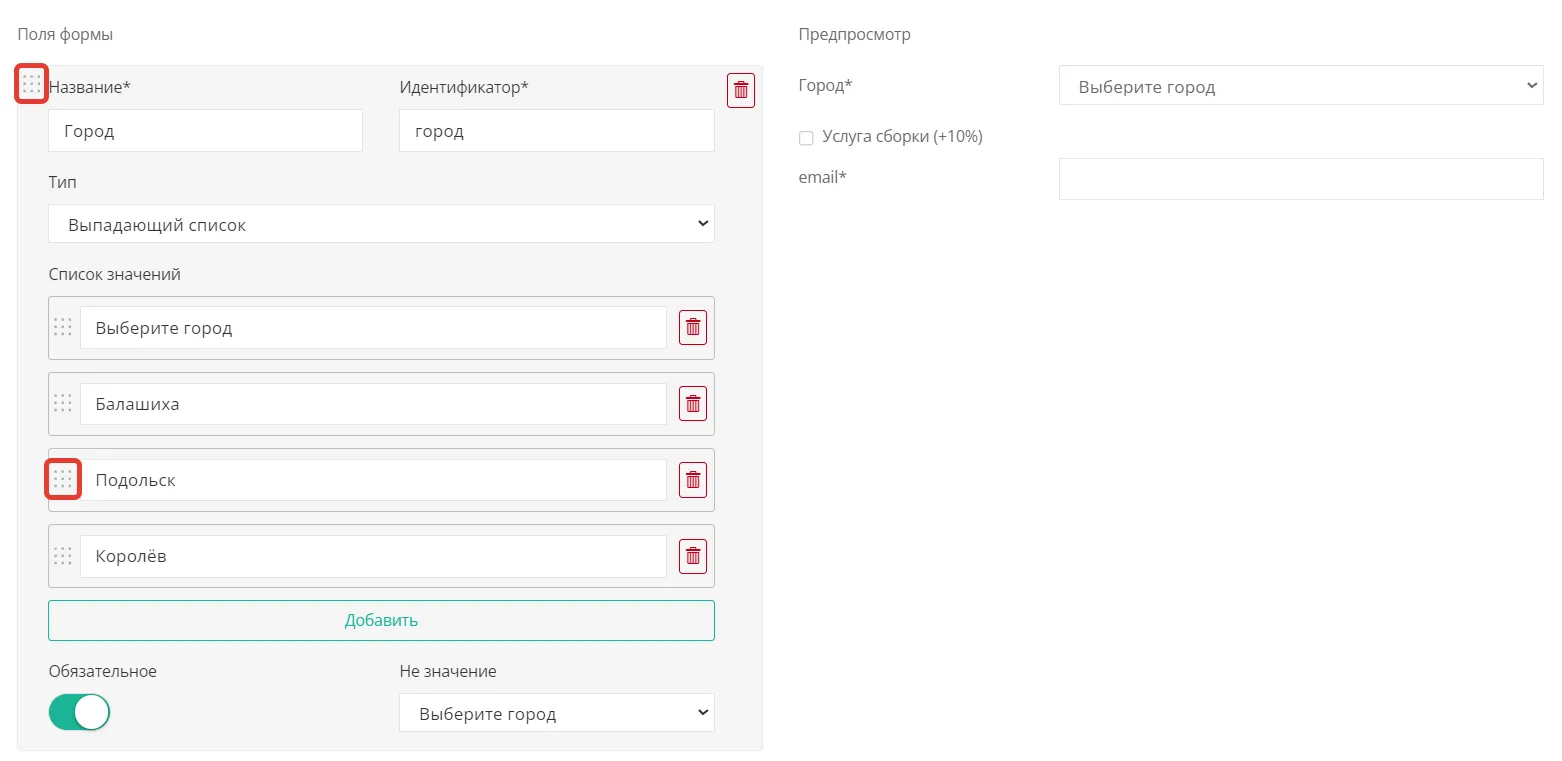
Task: Click the Услуга сборки (+10%) label text
Action: pos(902,137)
